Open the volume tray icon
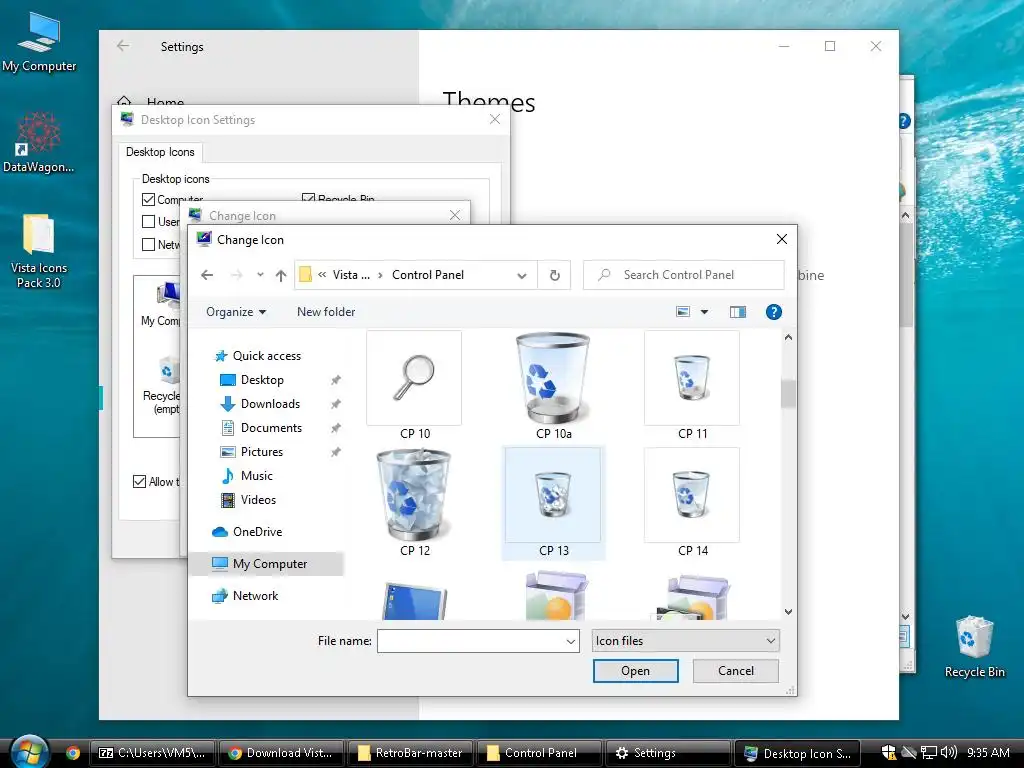 click(949, 752)
